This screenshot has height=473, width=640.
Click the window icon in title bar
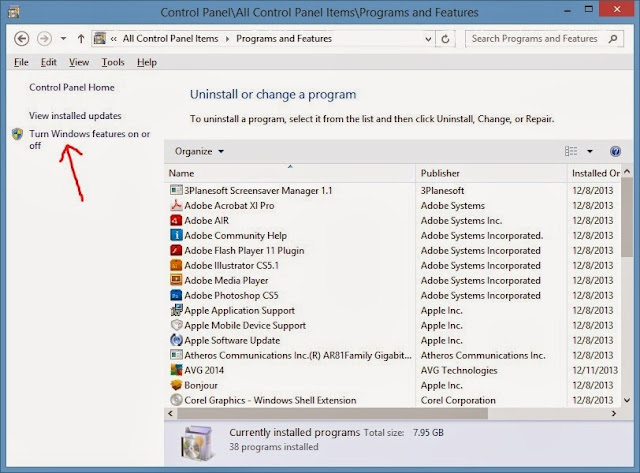tap(13, 12)
